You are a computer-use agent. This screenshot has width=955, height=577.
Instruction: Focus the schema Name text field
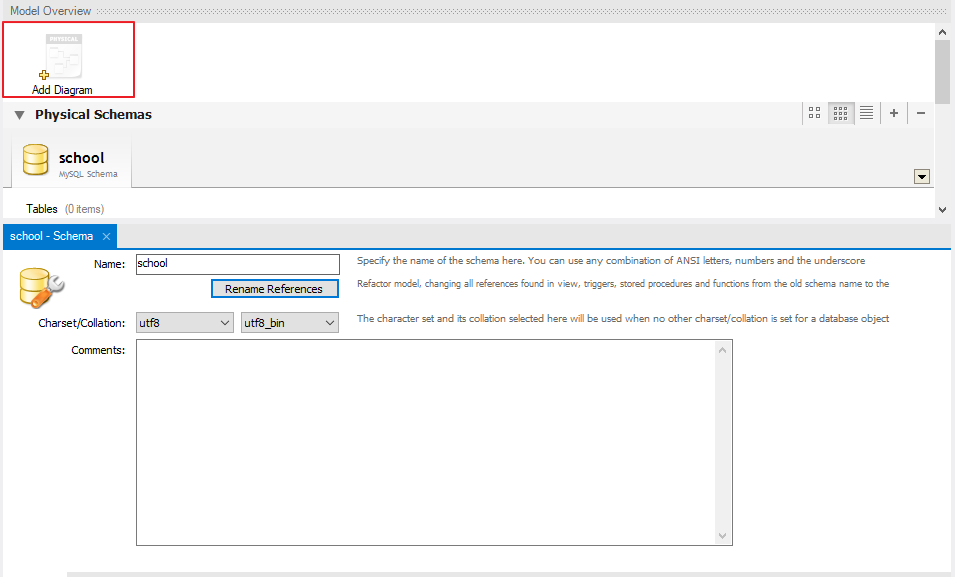(238, 264)
